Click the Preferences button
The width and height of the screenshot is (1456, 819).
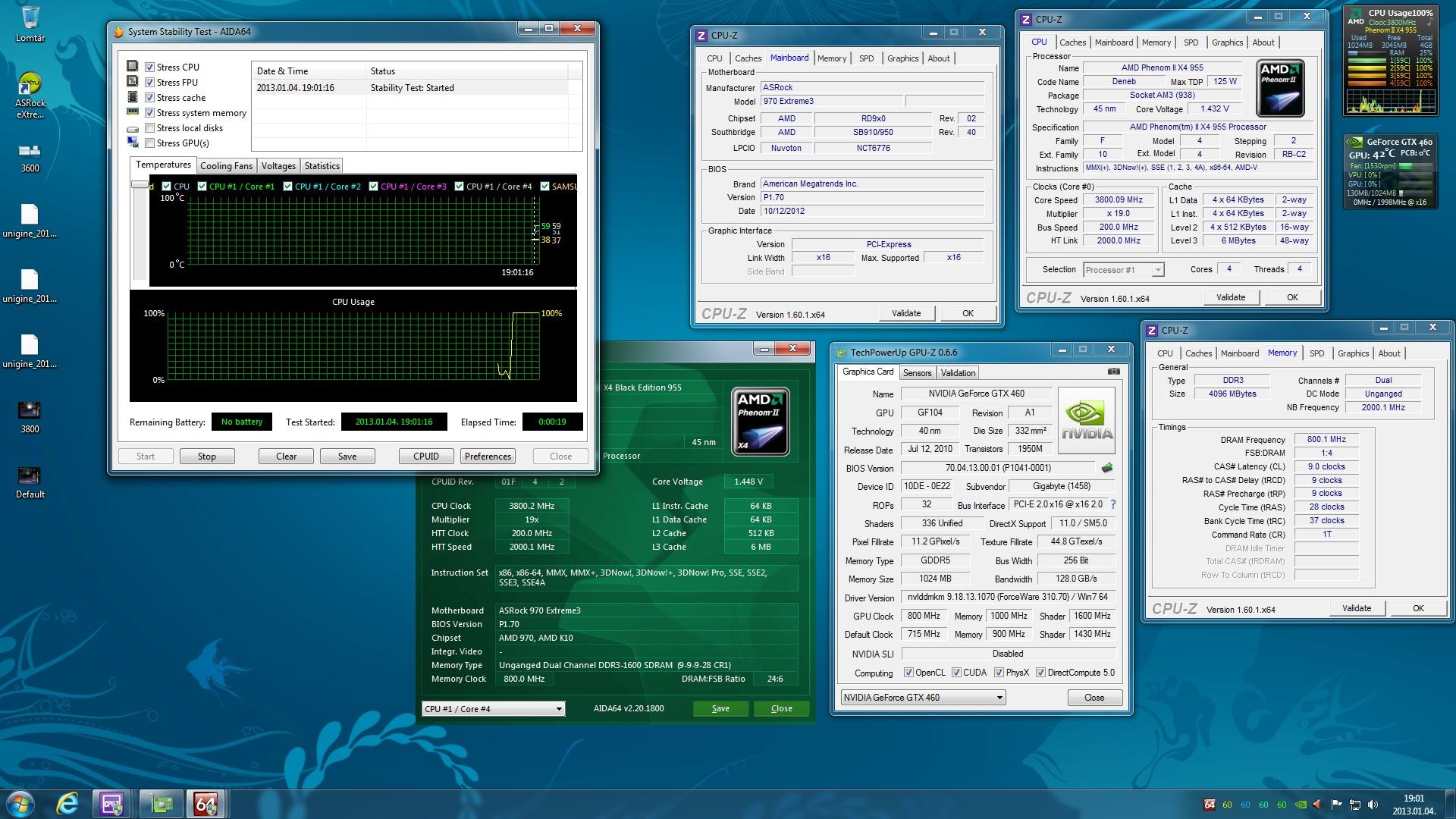[488, 457]
